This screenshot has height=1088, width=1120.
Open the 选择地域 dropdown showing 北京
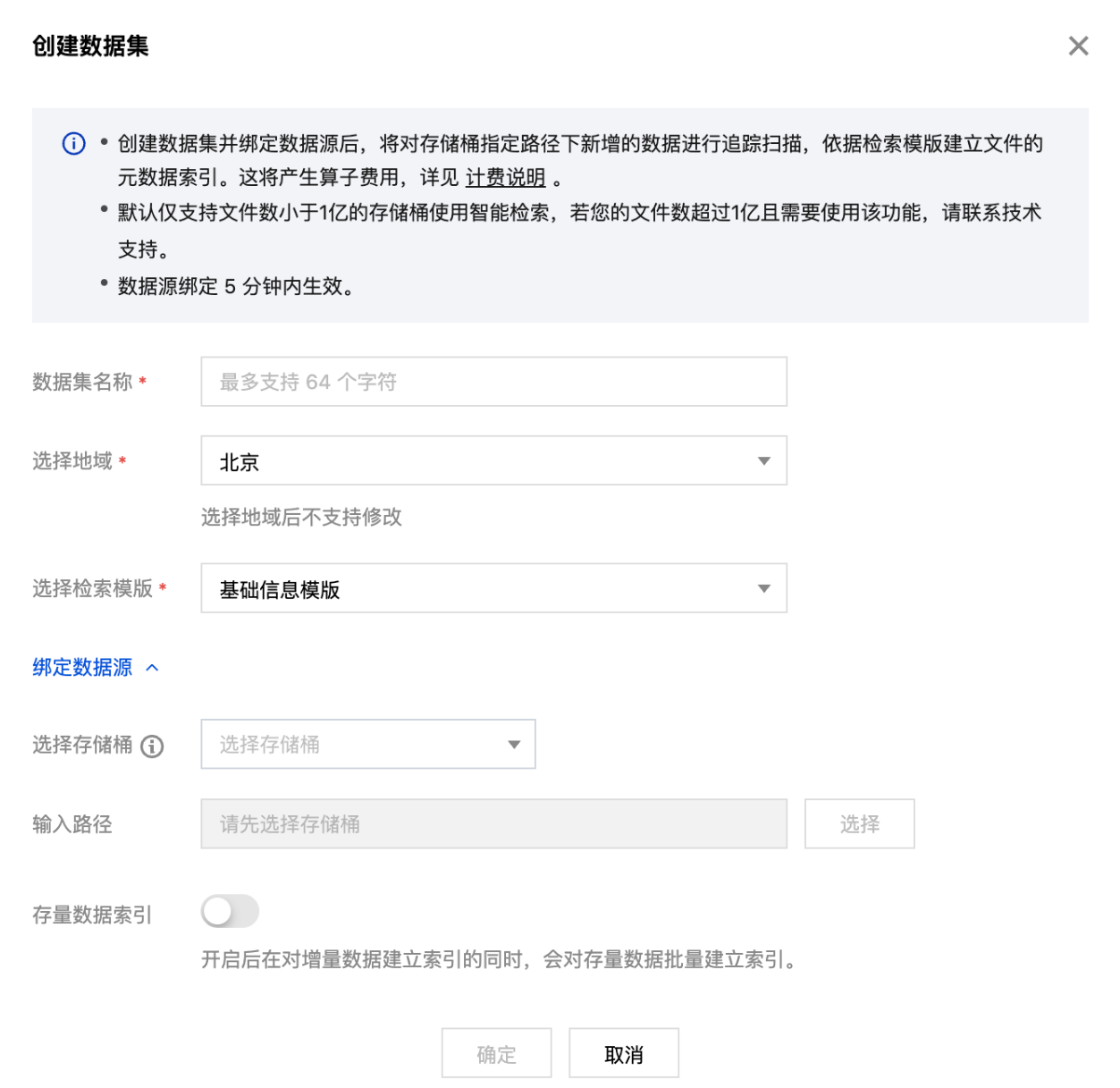point(493,461)
